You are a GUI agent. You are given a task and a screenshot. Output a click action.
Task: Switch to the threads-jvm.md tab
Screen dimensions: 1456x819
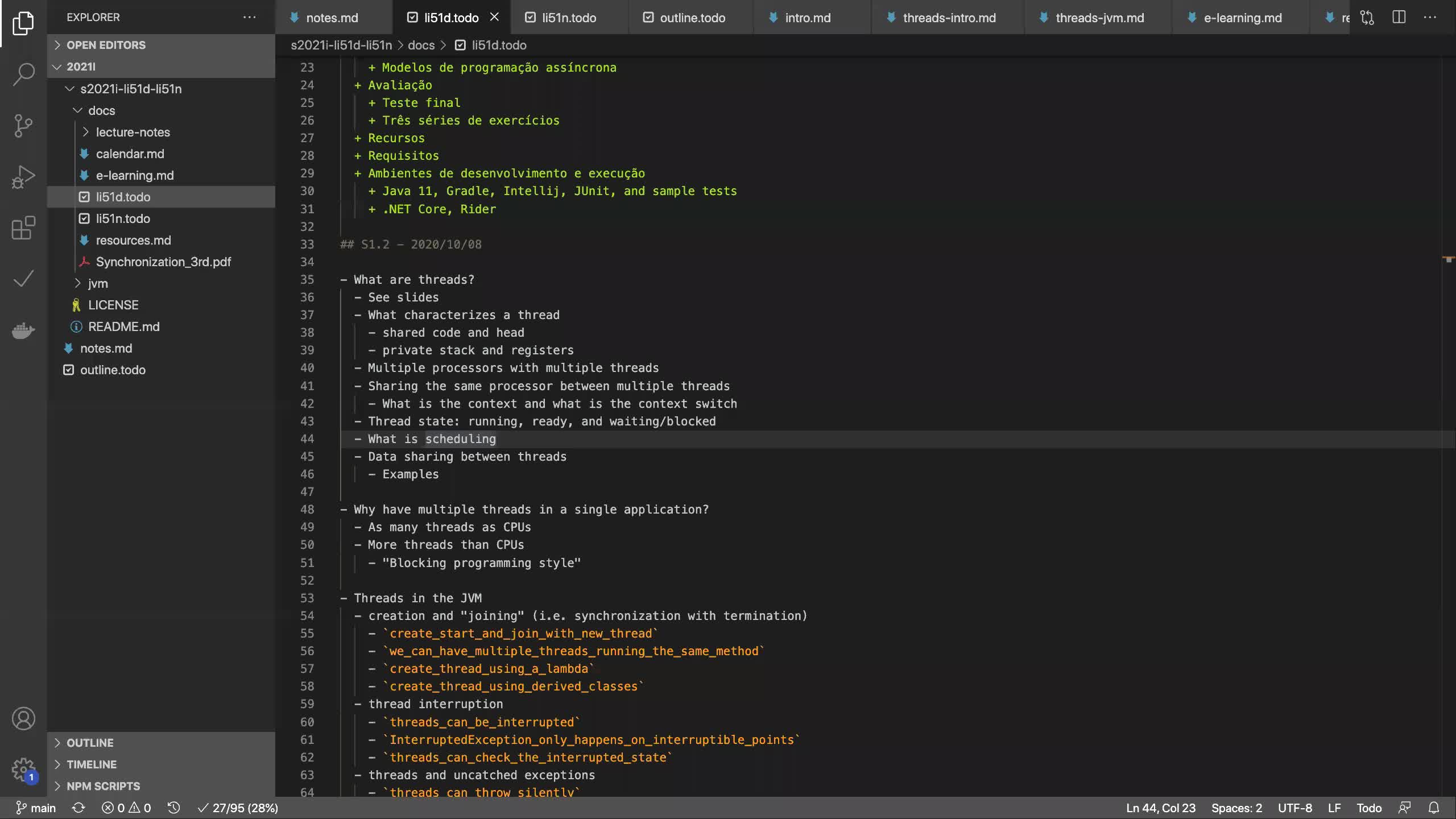pyautogui.click(x=1098, y=18)
